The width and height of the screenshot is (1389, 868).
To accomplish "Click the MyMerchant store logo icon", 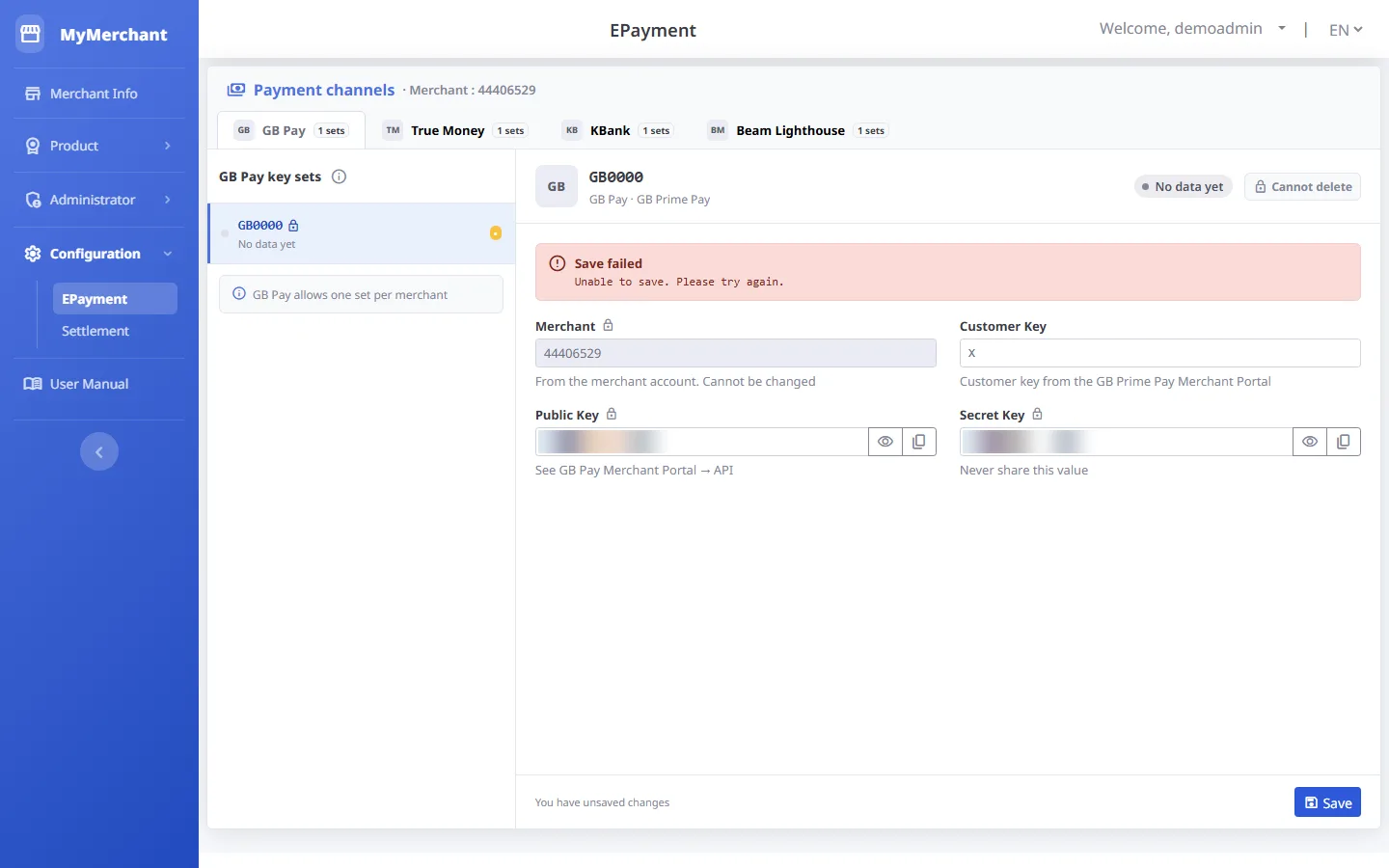I will click(30, 34).
